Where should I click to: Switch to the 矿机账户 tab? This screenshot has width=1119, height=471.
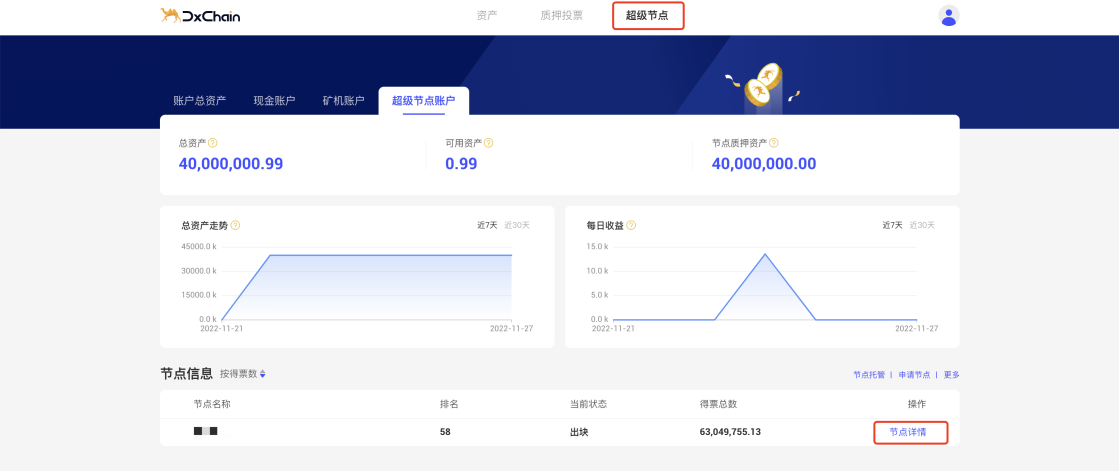tap(343, 101)
